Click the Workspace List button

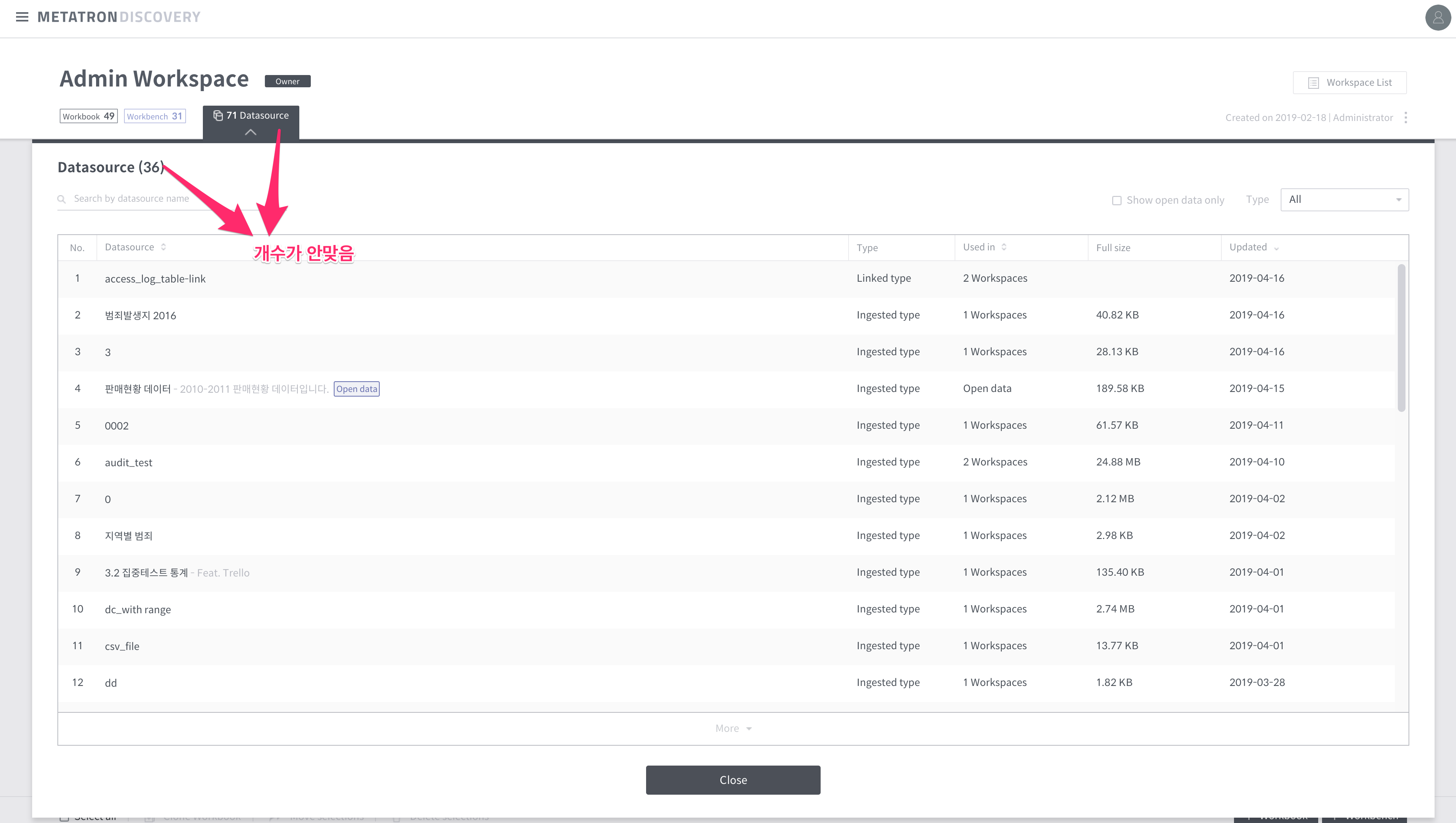pos(1350,83)
